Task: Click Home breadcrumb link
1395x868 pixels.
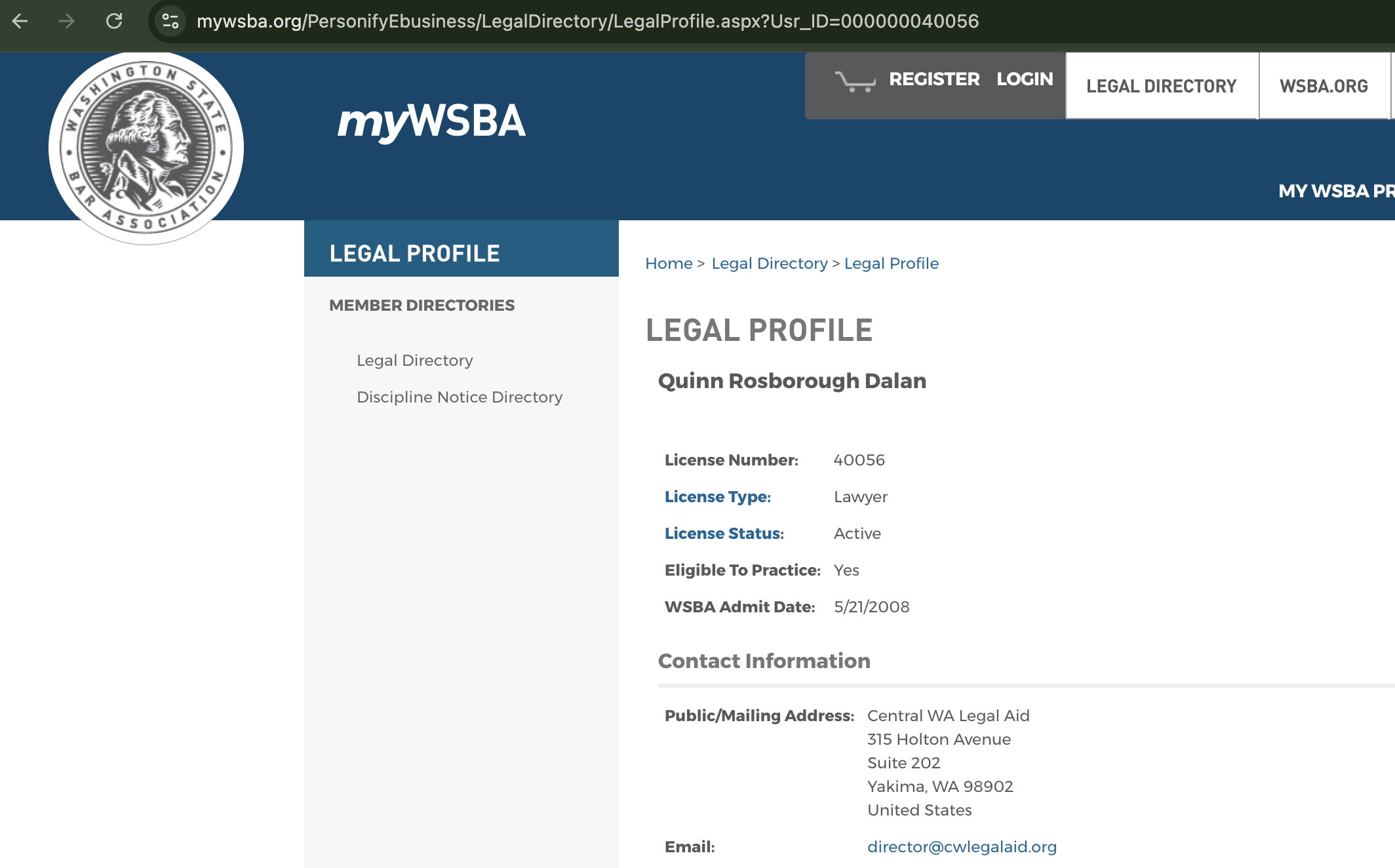Action: (669, 264)
